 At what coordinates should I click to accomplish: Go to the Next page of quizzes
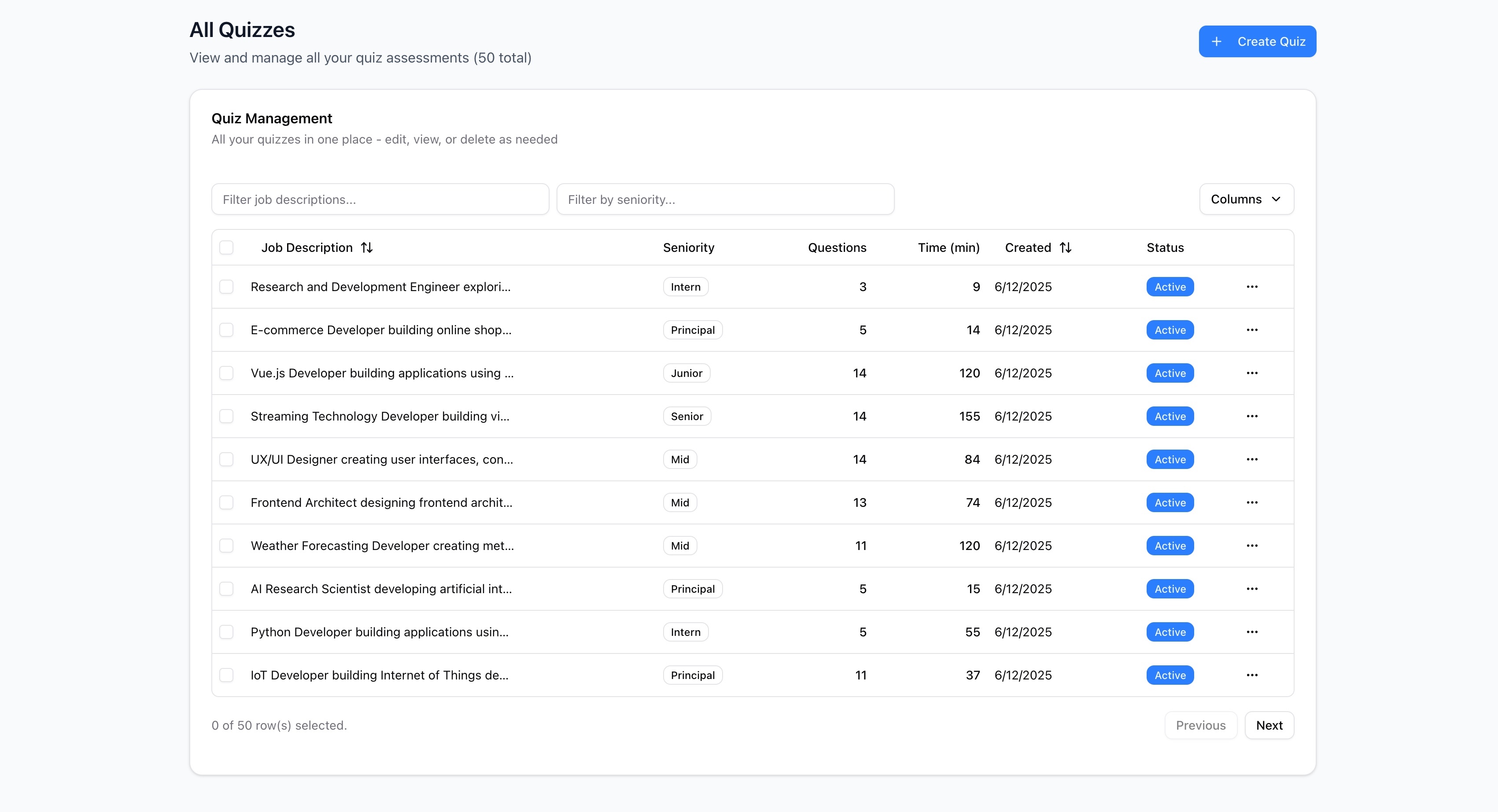click(1269, 725)
